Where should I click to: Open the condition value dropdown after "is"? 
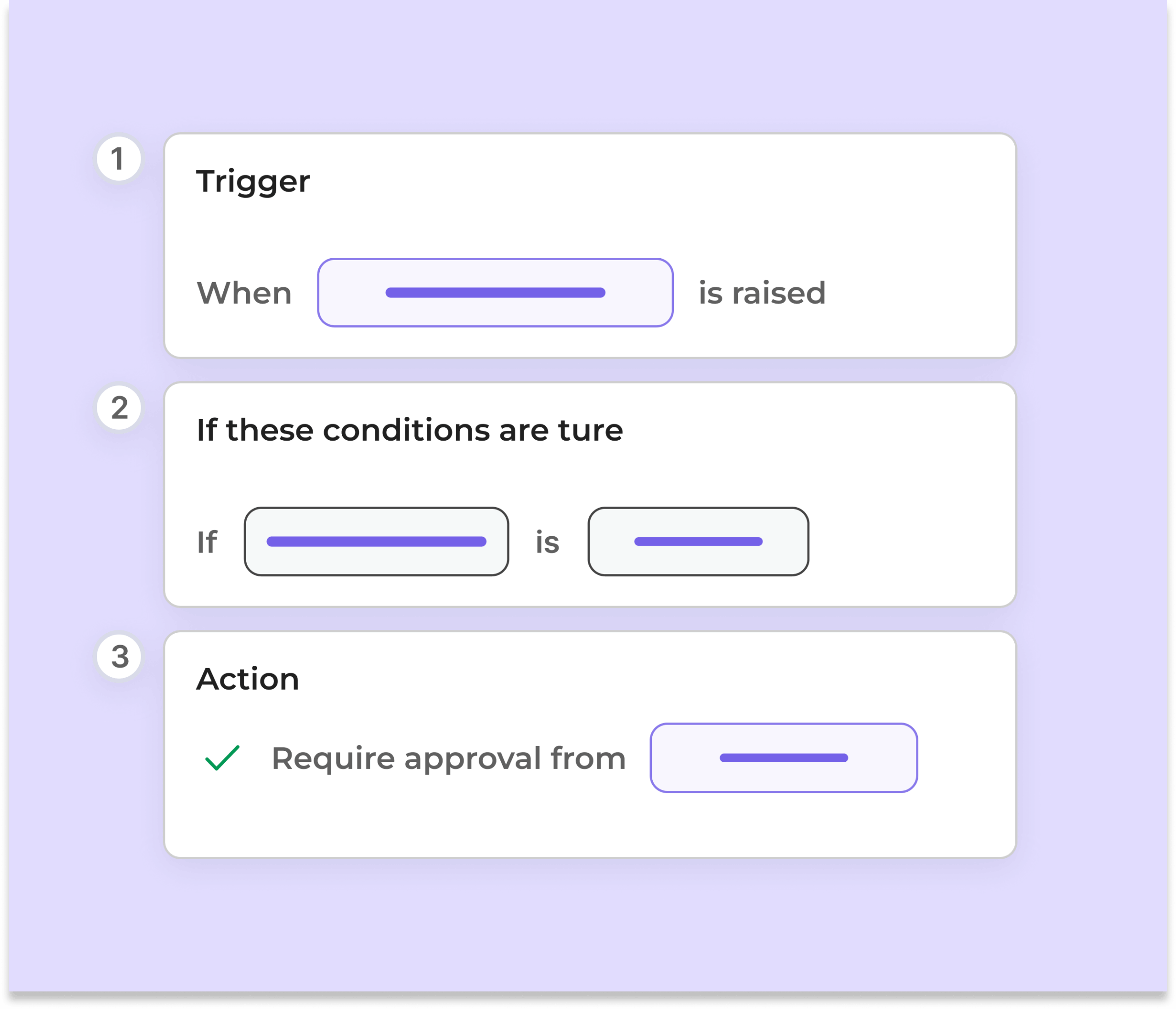pyautogui.click(x=698, y=541)
